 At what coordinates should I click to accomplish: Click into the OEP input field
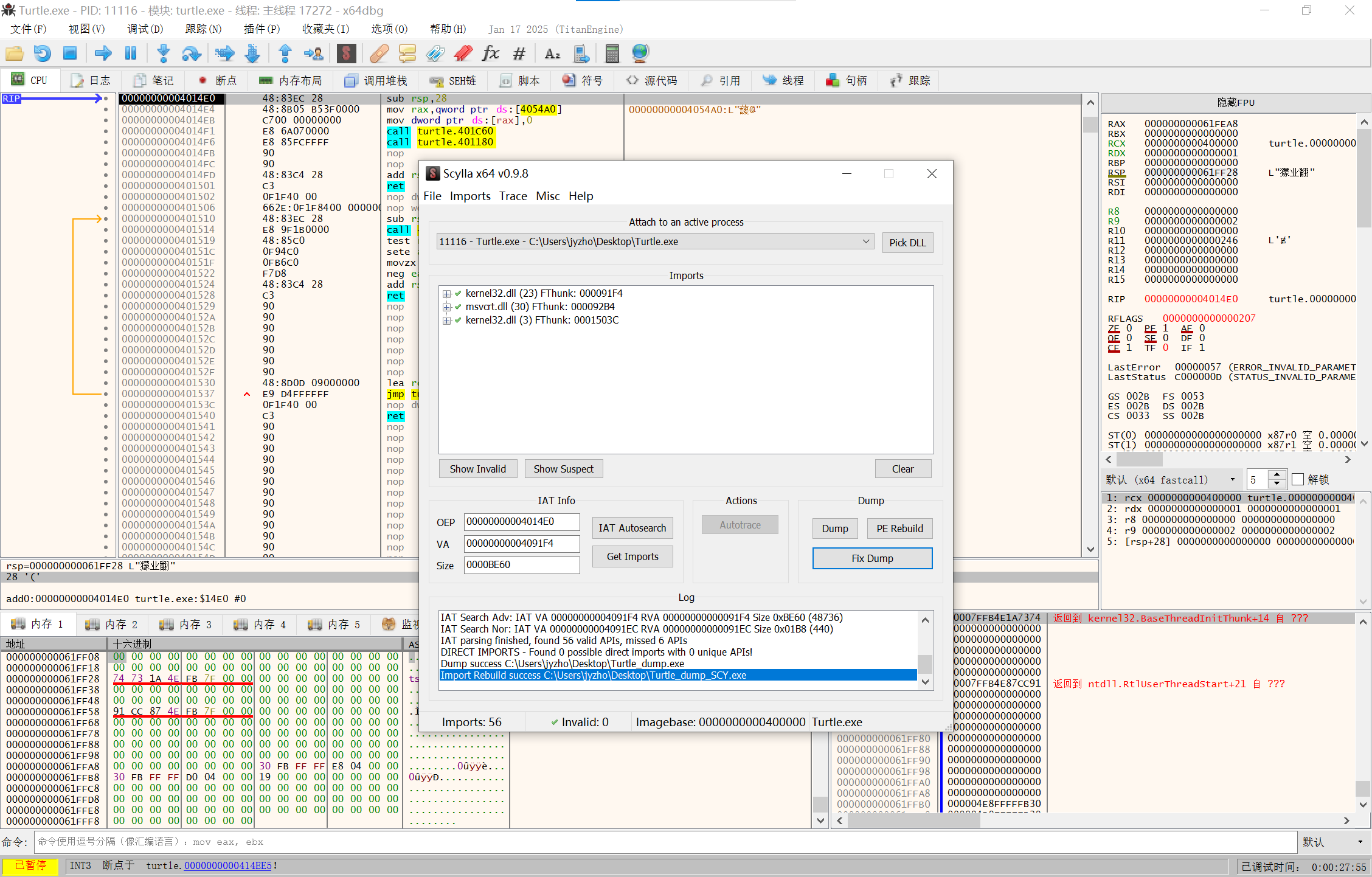pos(521,521)
